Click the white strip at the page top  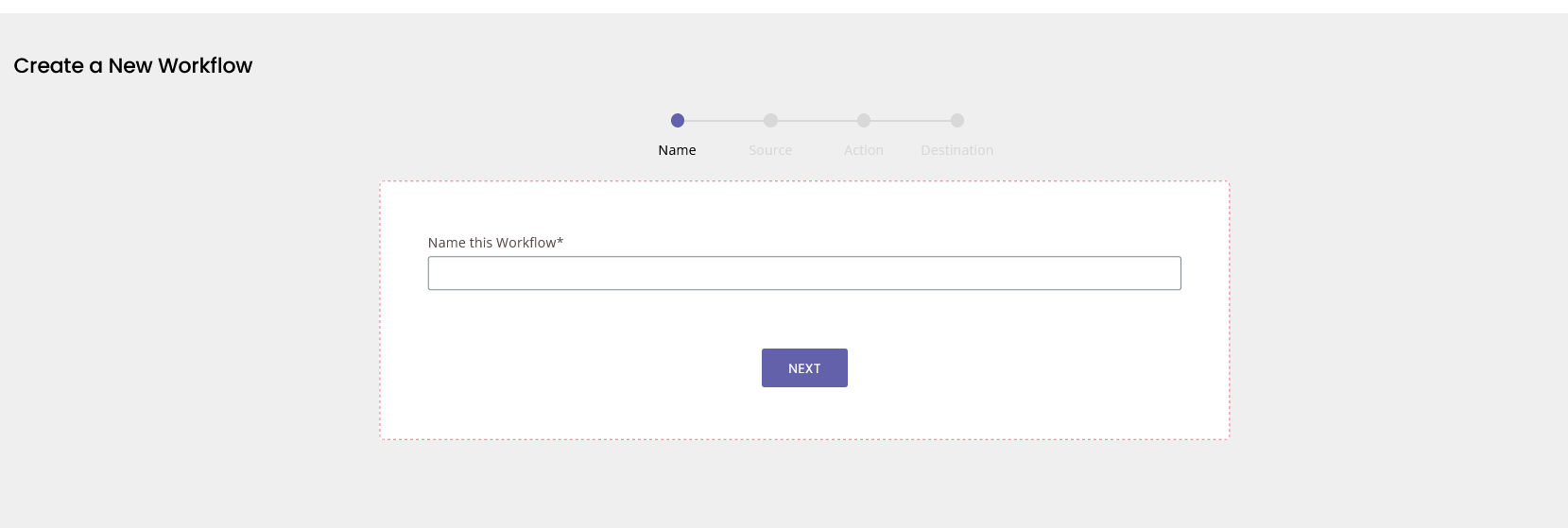[x=784, y=6]
